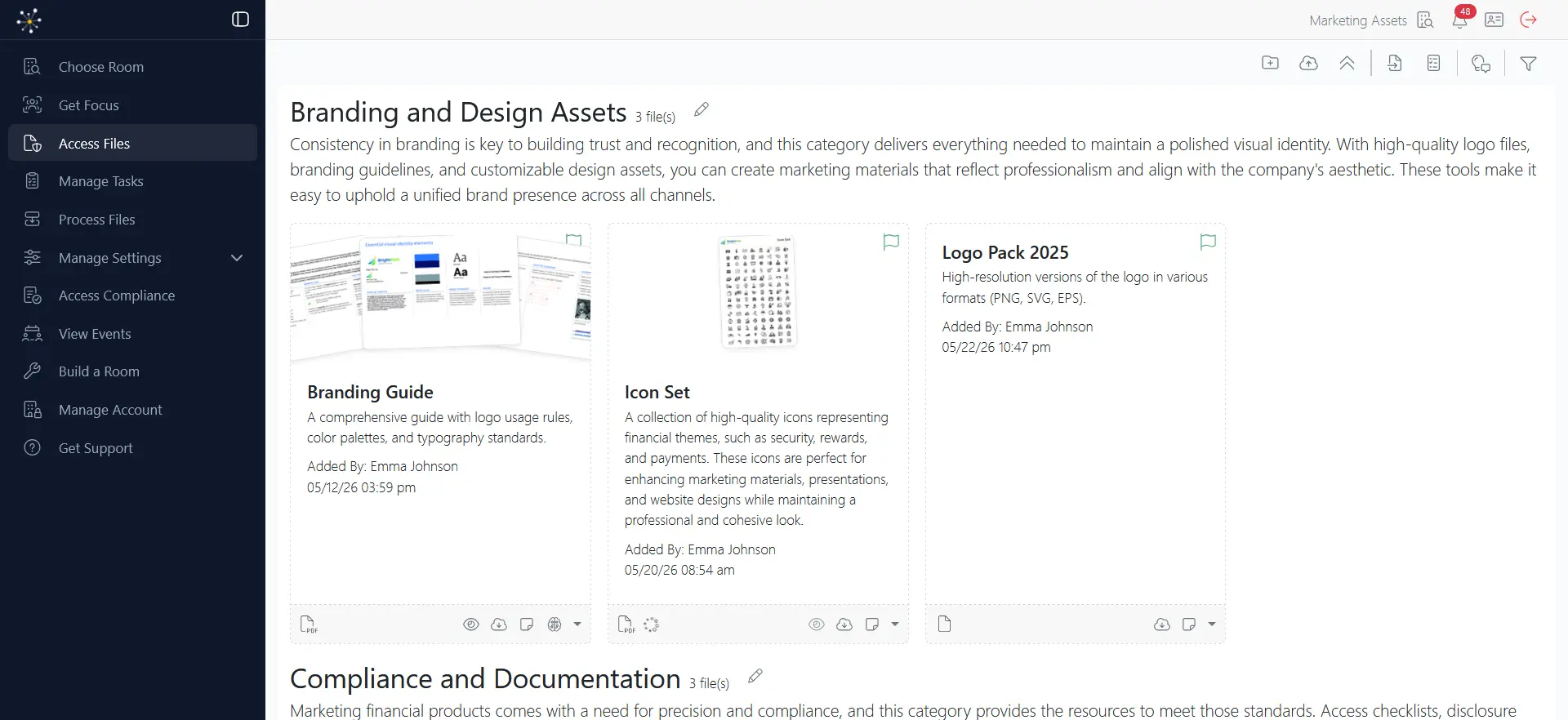This screenshot has width=1568, height=720.
Task: Open the Logo Pack 2025 actions dropdown
Action: [1212, 624]
